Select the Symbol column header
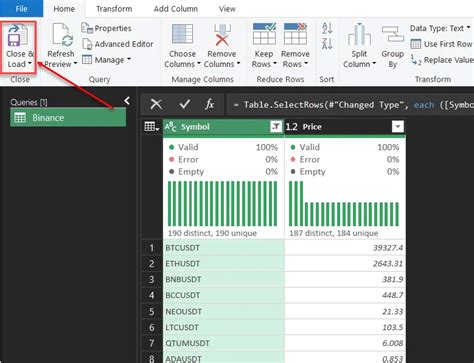This screenshot has height=363, width=474. point(223,127)
